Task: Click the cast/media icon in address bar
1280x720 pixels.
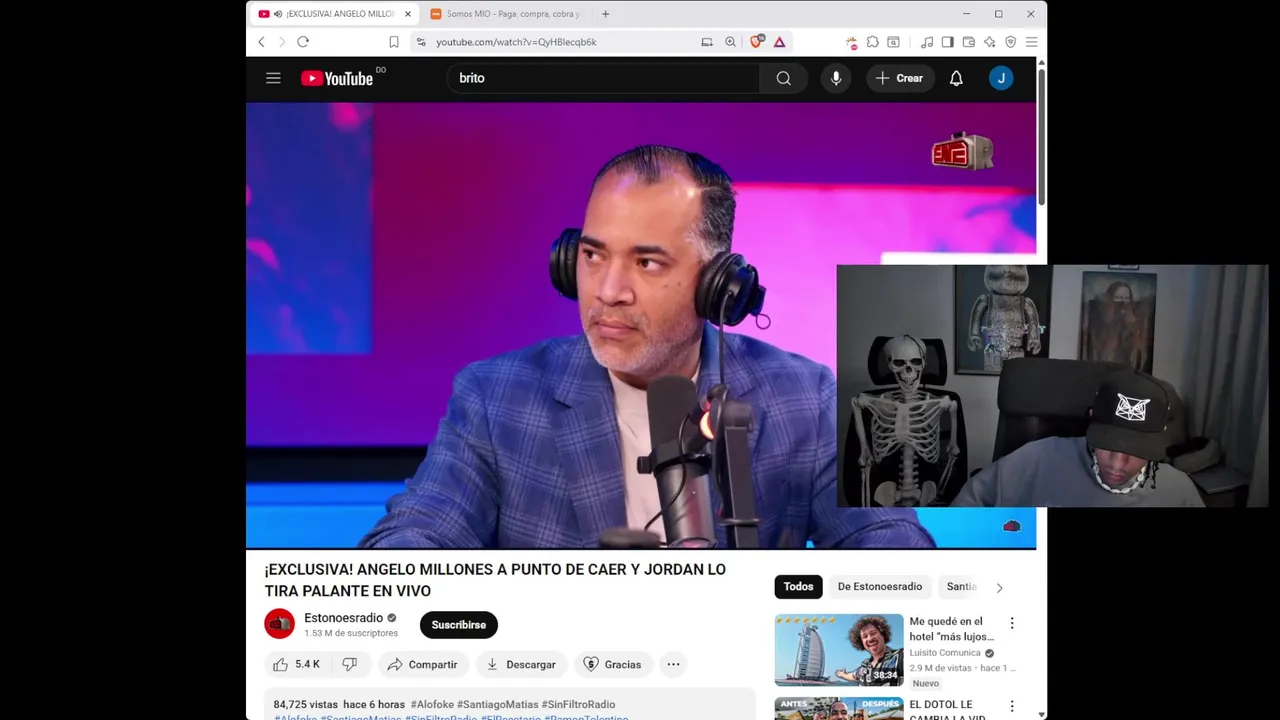Action: pos(707,42)
